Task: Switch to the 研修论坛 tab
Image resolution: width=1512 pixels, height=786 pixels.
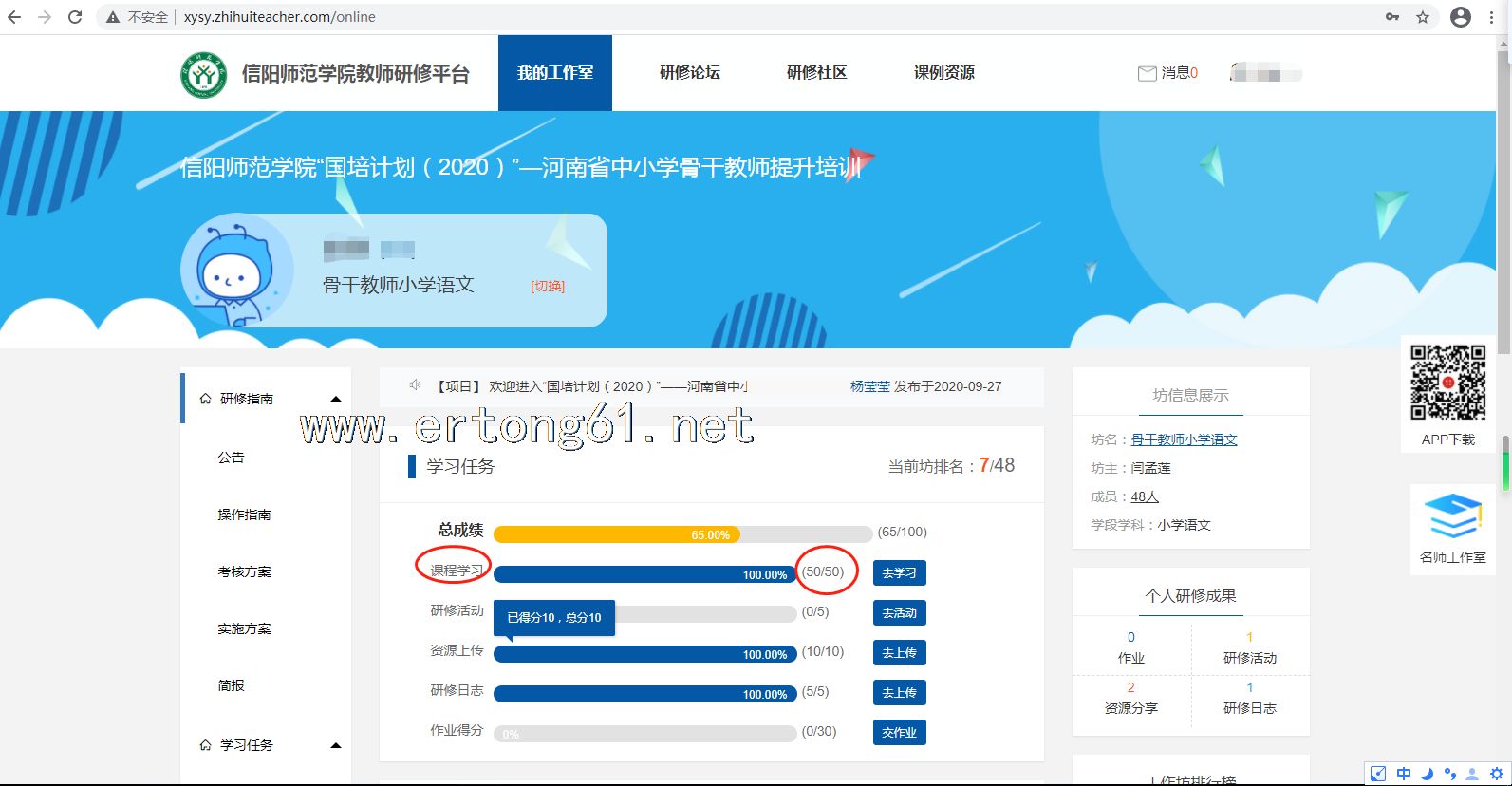Action: (x=689, y=73)
